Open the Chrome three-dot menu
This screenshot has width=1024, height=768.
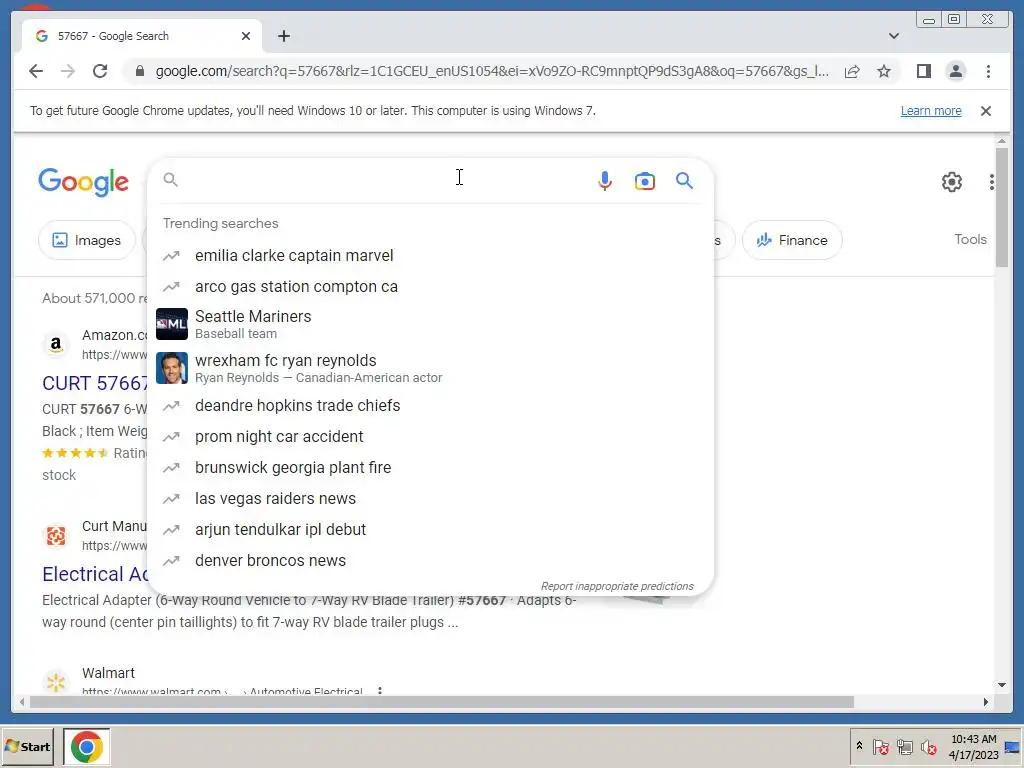(x=988, y=71)
